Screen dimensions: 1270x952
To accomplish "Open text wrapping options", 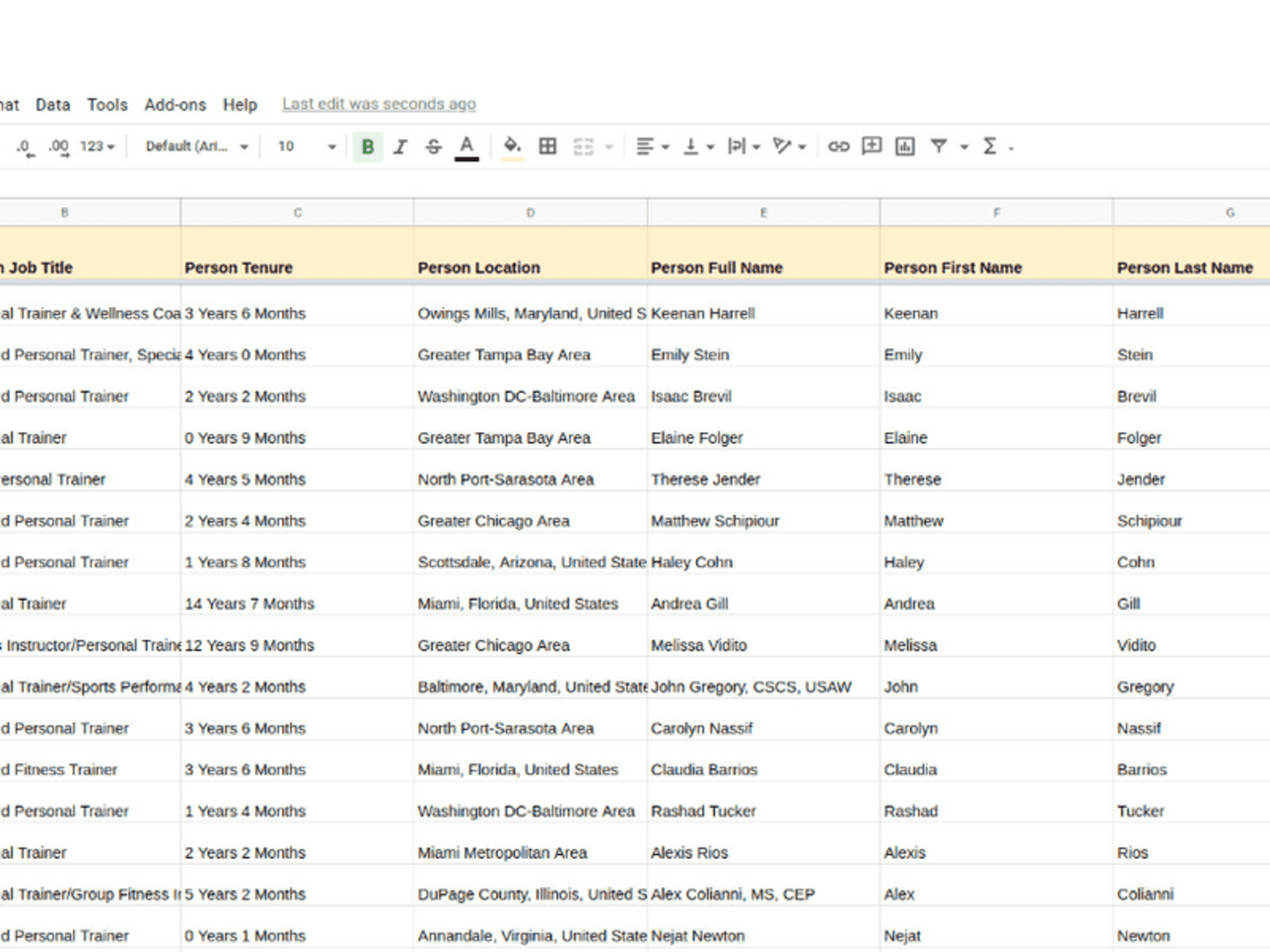I will click(743, 146).
